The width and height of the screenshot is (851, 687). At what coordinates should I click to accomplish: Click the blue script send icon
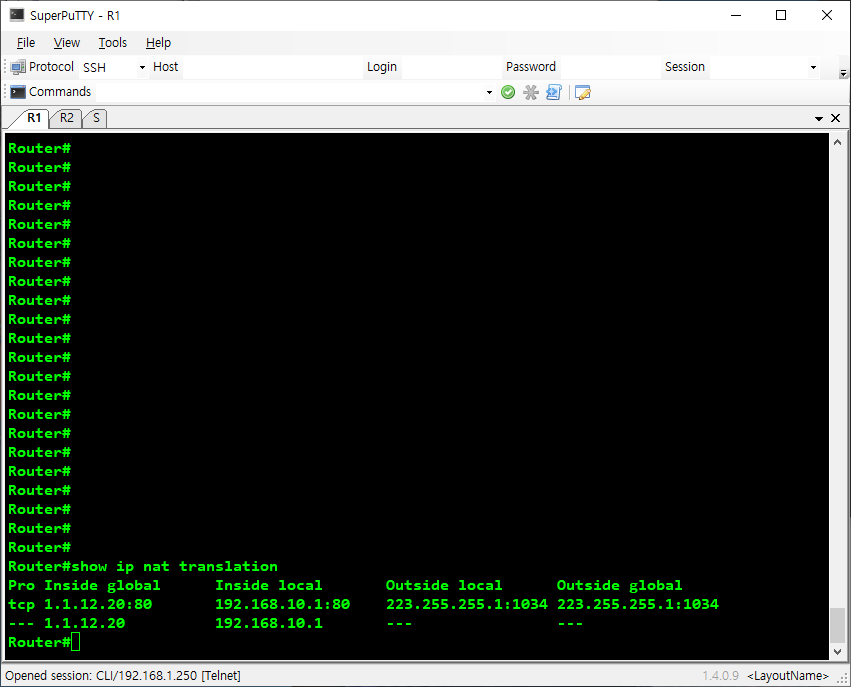tap(553, 92)
